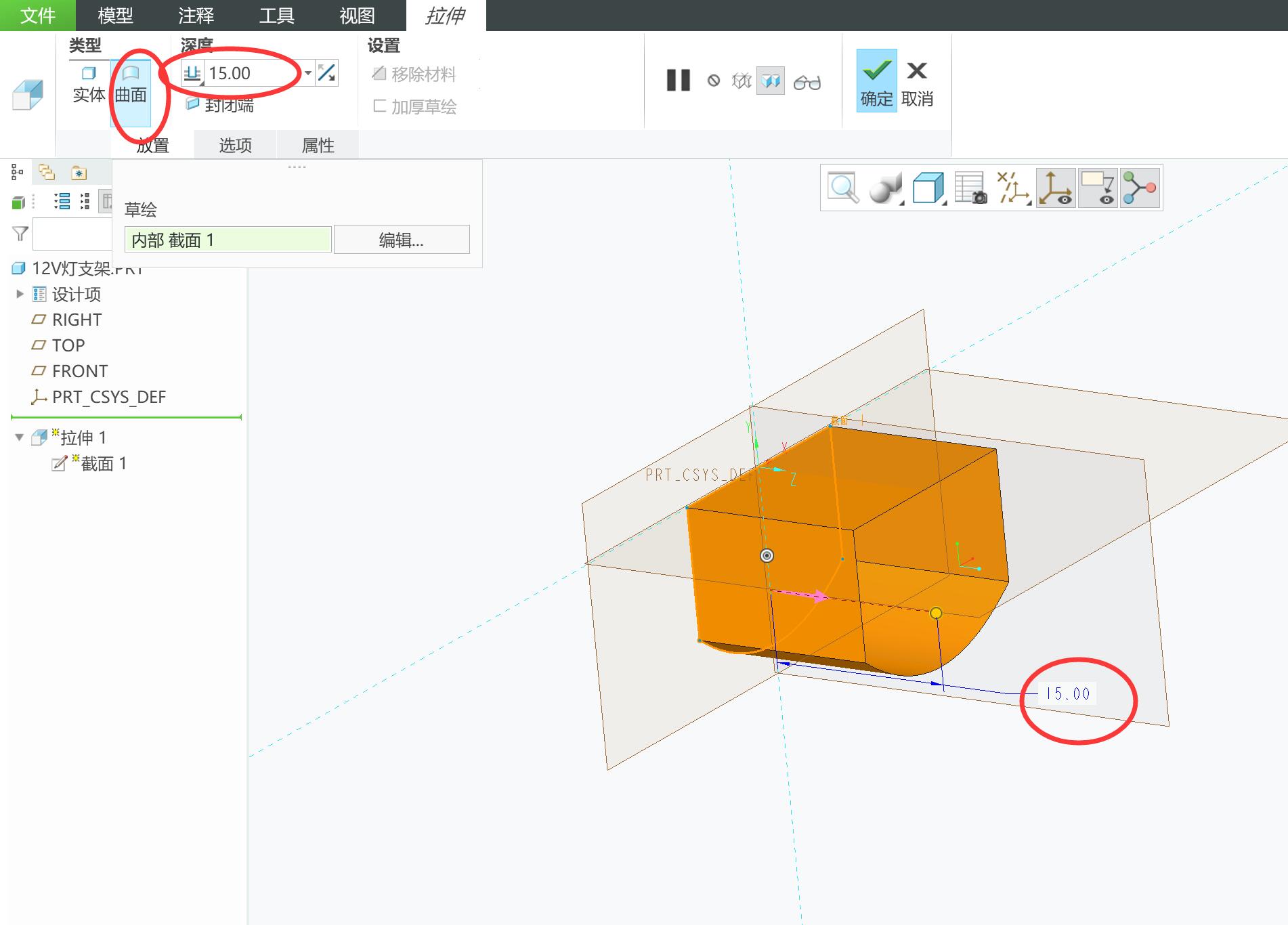Open the depth type option icon
The image size is (1288, 925).
[x=192, y=73]
